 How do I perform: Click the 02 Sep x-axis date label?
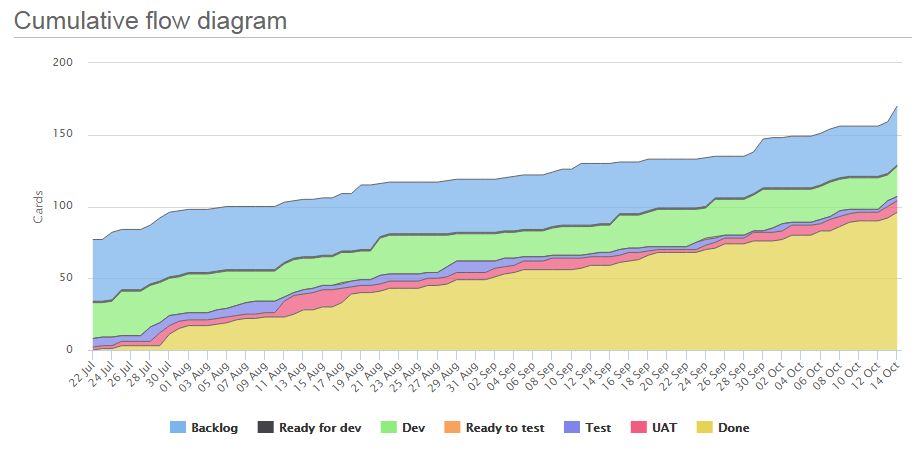pyautogui.click(x=484, y=367)
